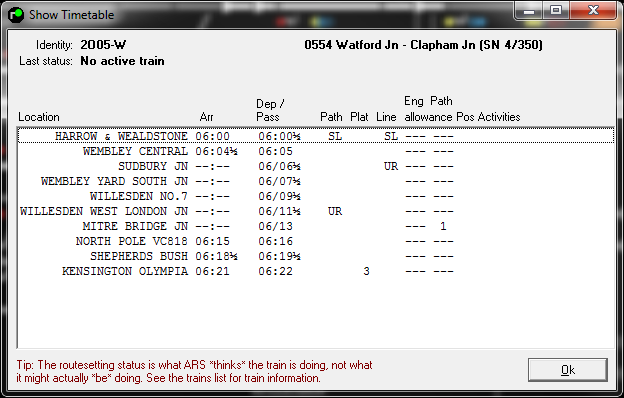
Task: Click platform 3 in Kensington Olympia row
Action: click(366, 271)
